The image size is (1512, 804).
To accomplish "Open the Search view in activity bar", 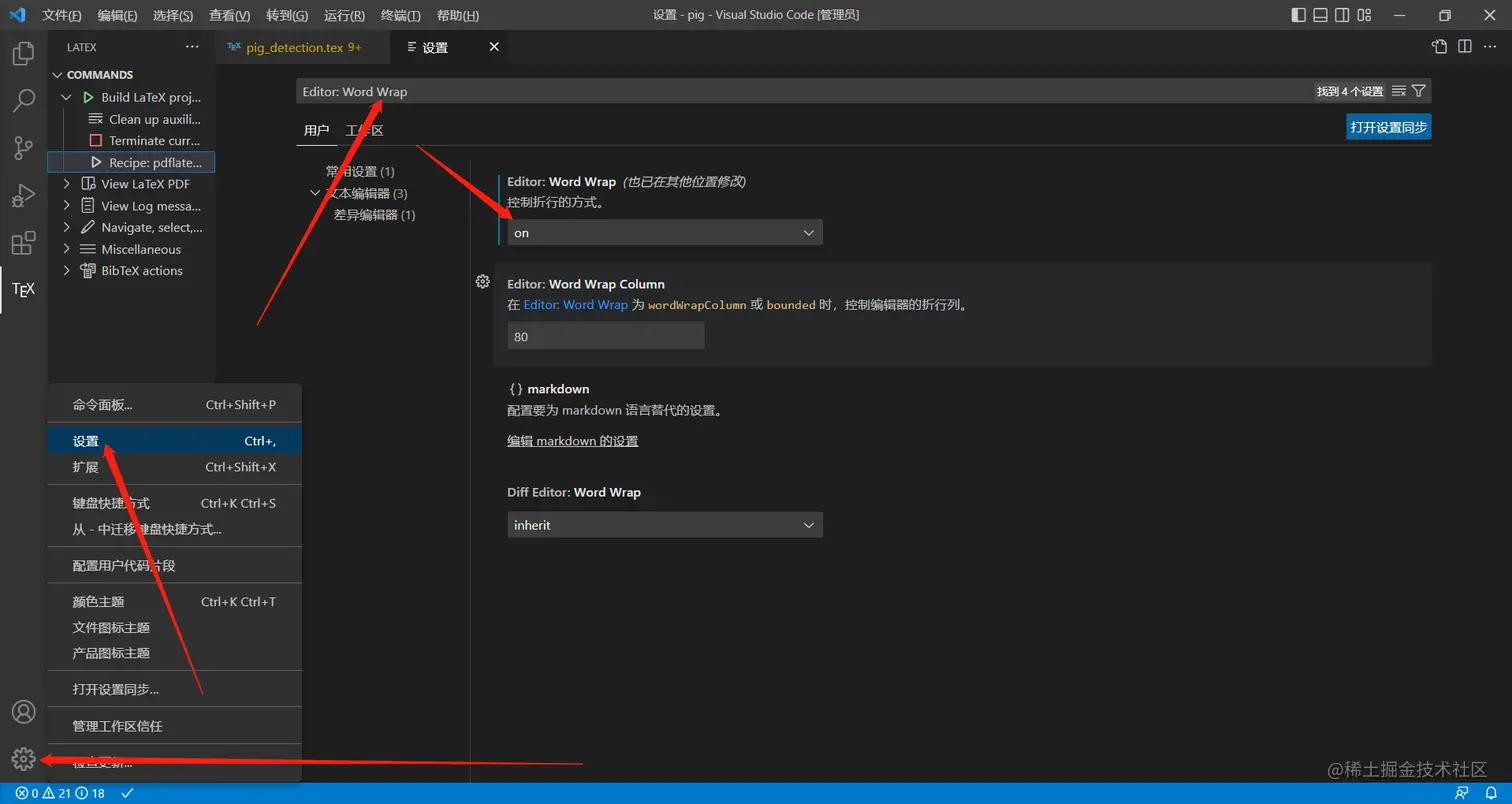I will coord(23,101).
